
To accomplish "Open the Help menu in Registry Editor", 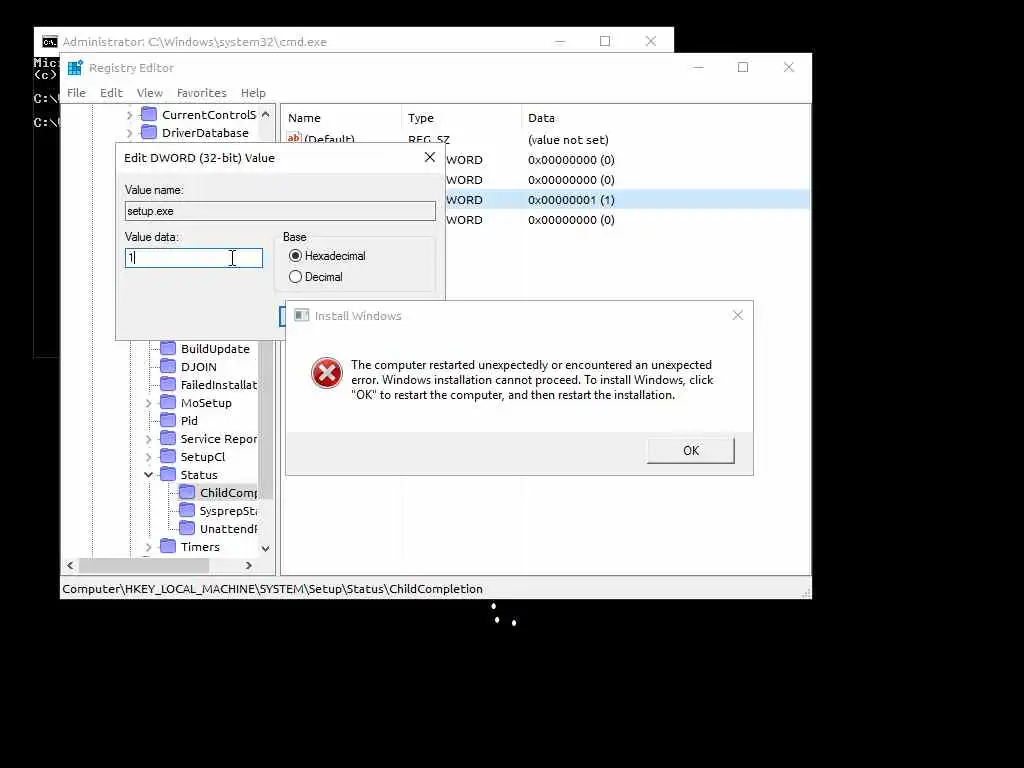I will [253, 93].
